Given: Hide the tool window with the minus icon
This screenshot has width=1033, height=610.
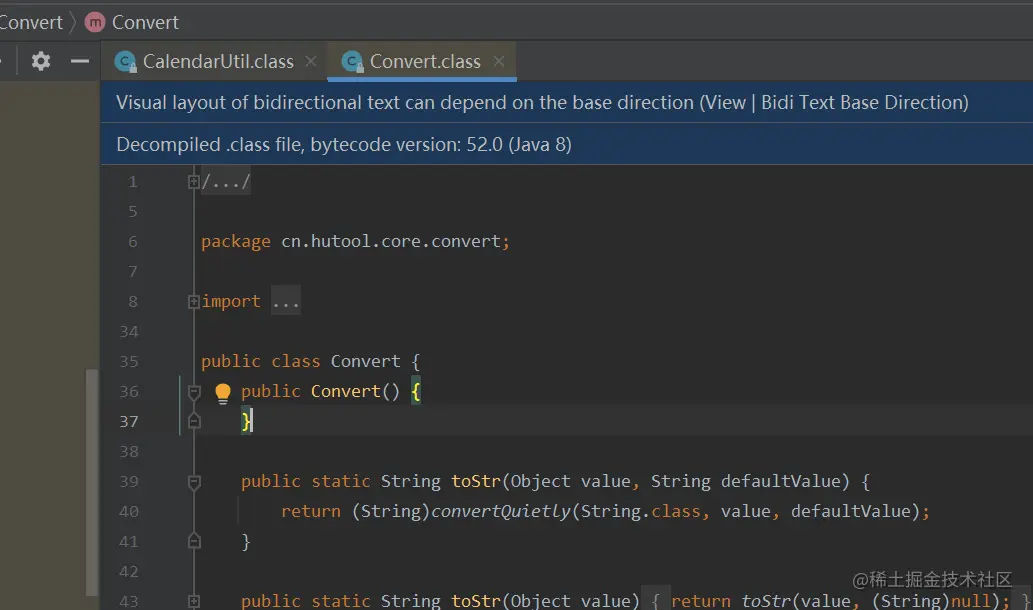Looking at the screenshot, I should [x=80, y=61].
